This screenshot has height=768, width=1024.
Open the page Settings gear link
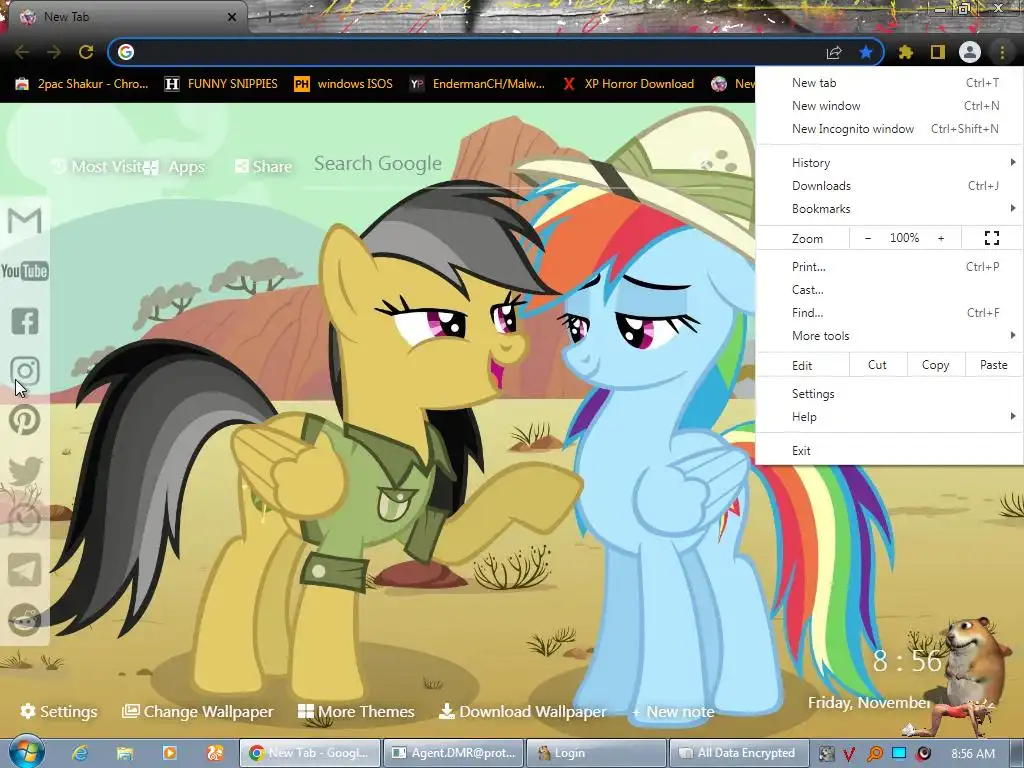point(59,711)
